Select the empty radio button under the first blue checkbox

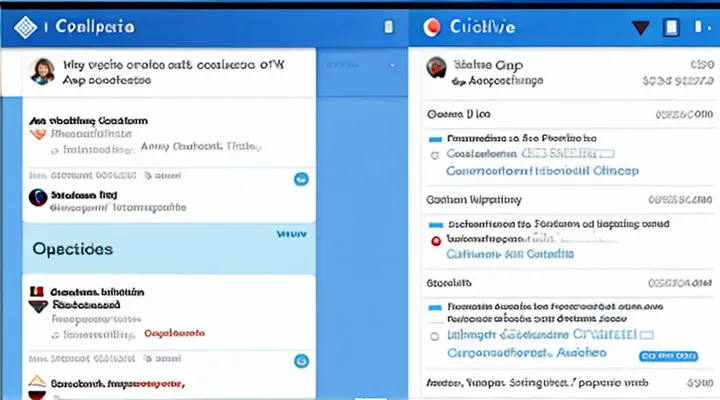435,155
